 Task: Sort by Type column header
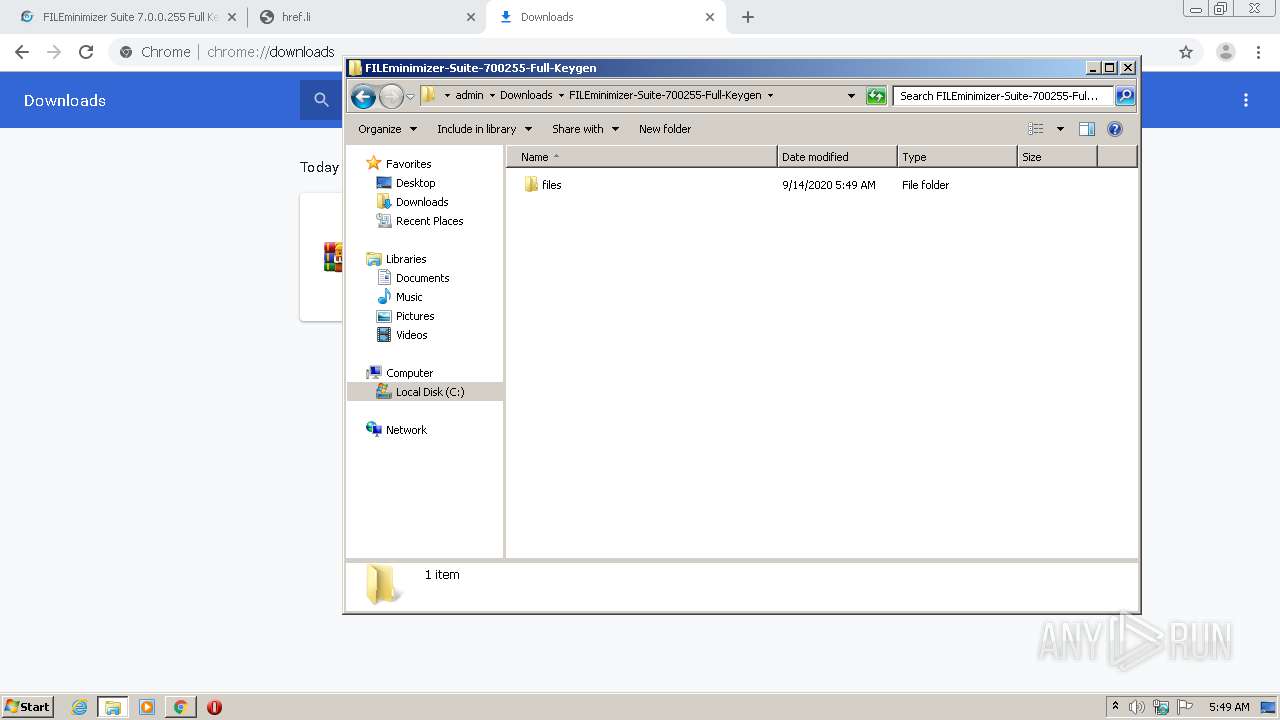957,157
